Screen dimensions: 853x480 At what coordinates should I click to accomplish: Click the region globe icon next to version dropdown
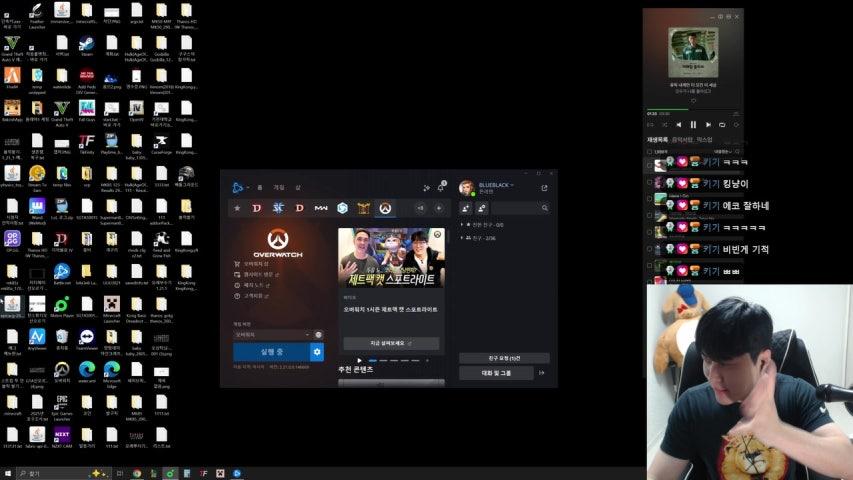coord(319,335)
